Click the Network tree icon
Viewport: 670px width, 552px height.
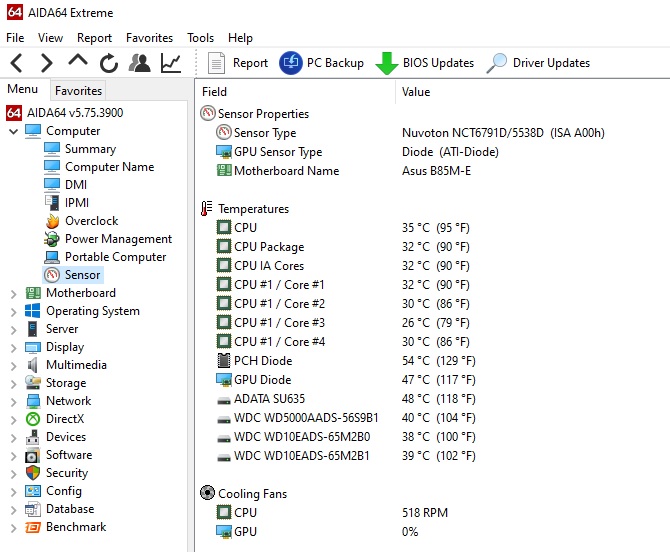pyautogui.click(x=33, y=401)
